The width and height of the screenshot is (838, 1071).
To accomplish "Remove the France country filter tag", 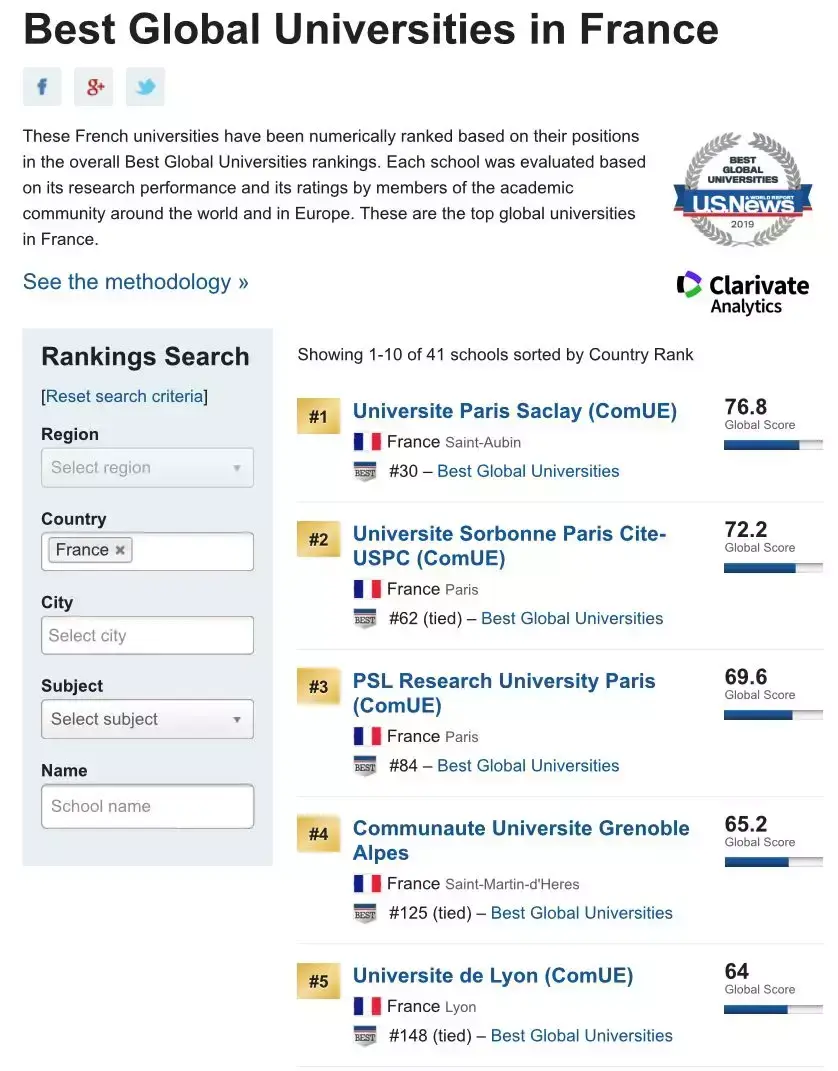I will [x=120, y=550].
